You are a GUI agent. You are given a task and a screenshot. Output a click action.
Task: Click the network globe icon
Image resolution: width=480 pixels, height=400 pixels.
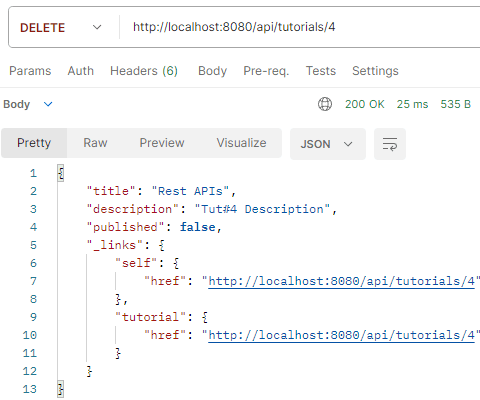point(325,104)
